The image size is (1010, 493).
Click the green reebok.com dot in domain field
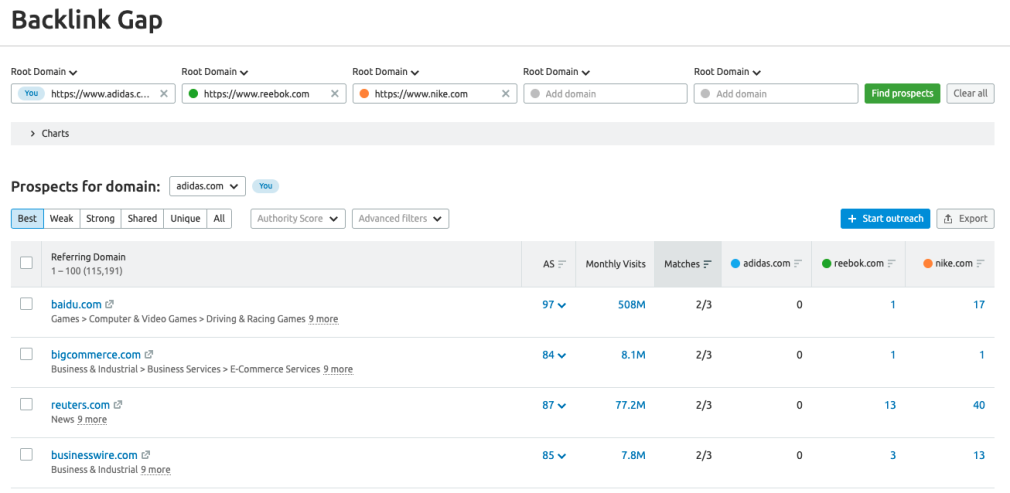[193, 93]
